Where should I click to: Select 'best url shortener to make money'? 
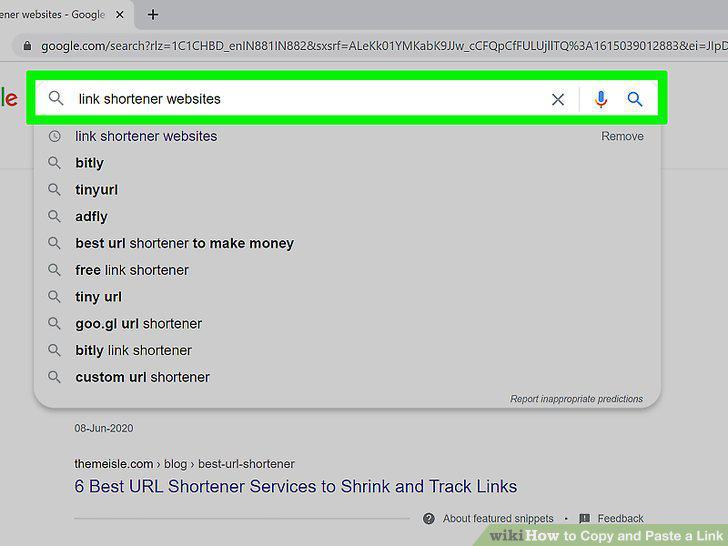pyautogui.click(x=184, y=243)
